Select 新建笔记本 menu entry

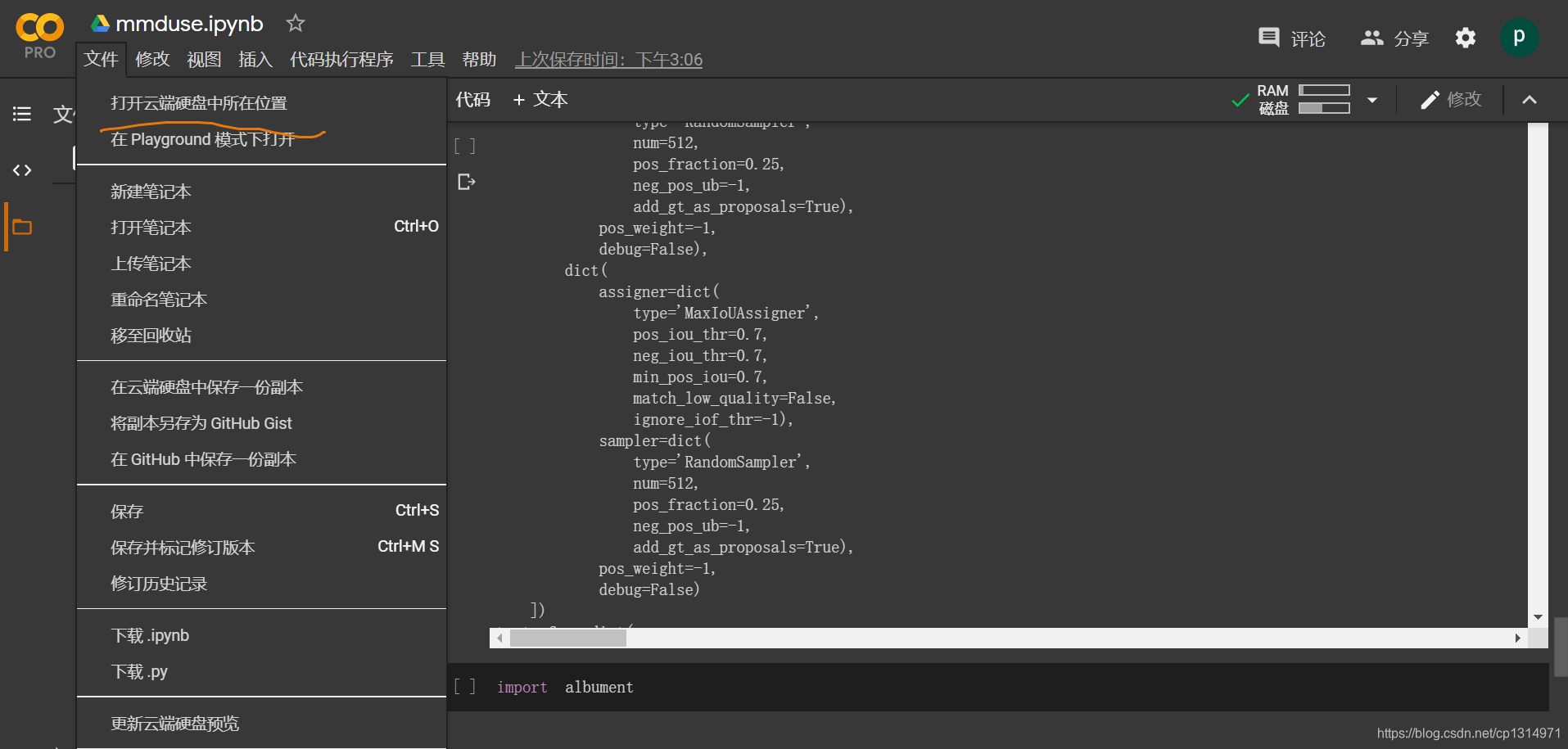tap(262, 192)
